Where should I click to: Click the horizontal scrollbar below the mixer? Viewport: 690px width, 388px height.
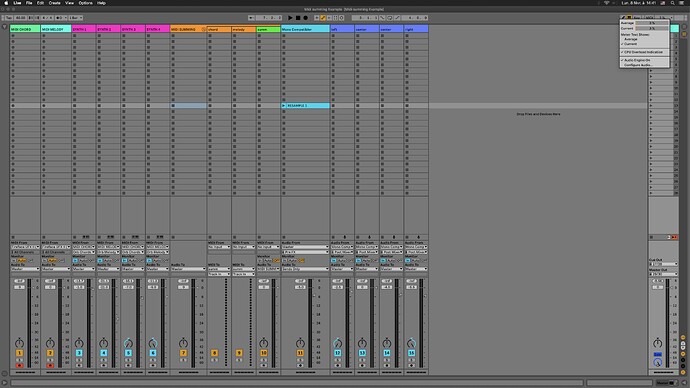[x=297, y=383]
